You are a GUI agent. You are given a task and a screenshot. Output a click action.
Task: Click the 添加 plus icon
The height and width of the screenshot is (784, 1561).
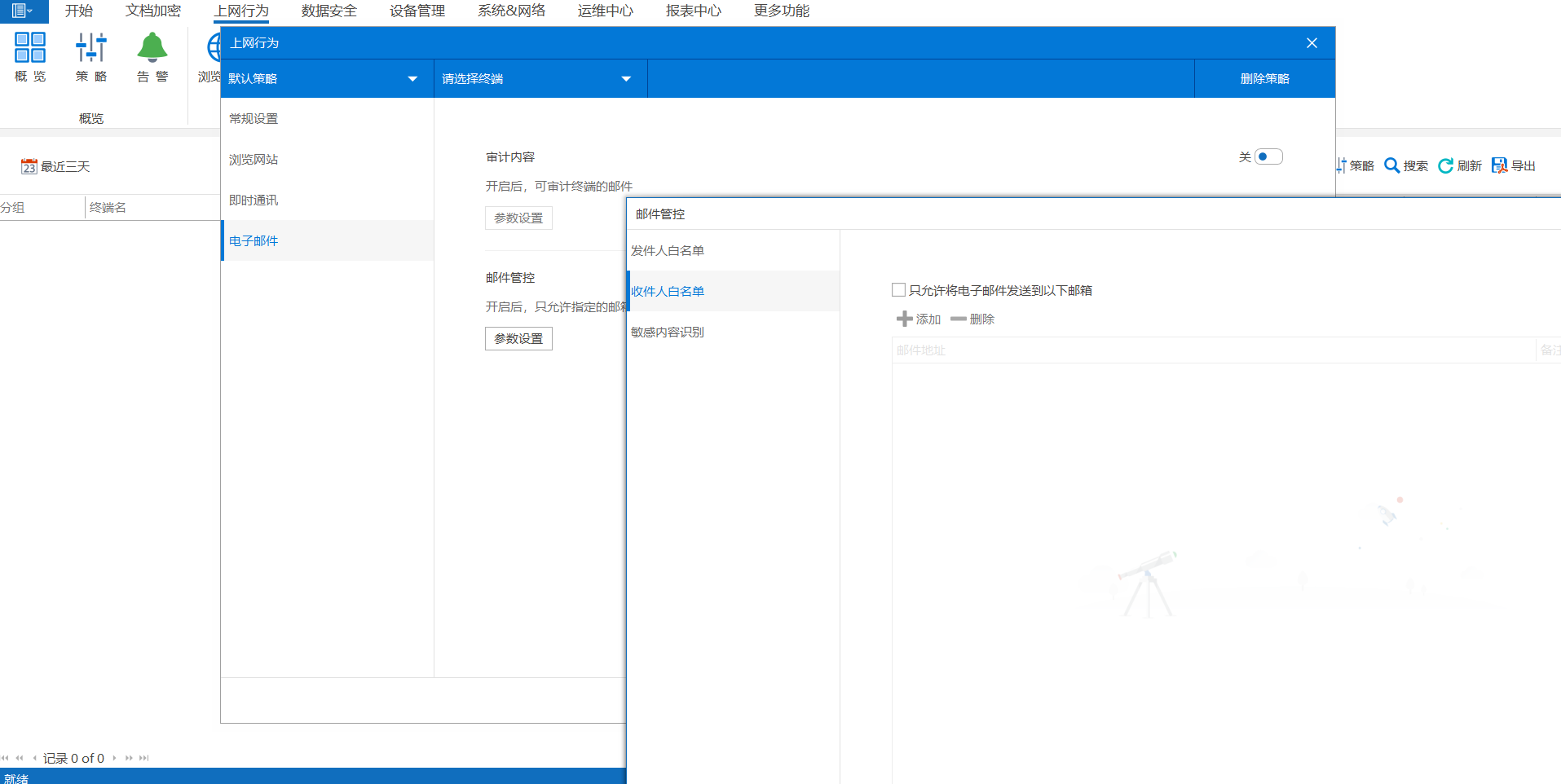pos(904,319)
